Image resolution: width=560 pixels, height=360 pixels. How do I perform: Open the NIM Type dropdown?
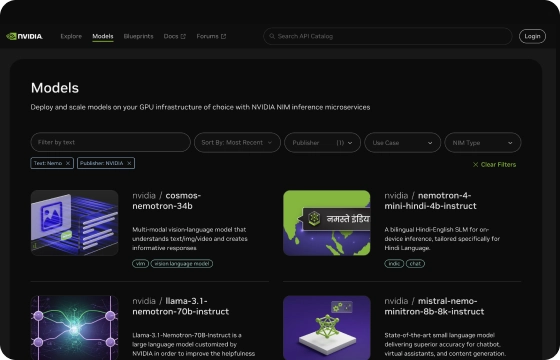pos(482,142)
